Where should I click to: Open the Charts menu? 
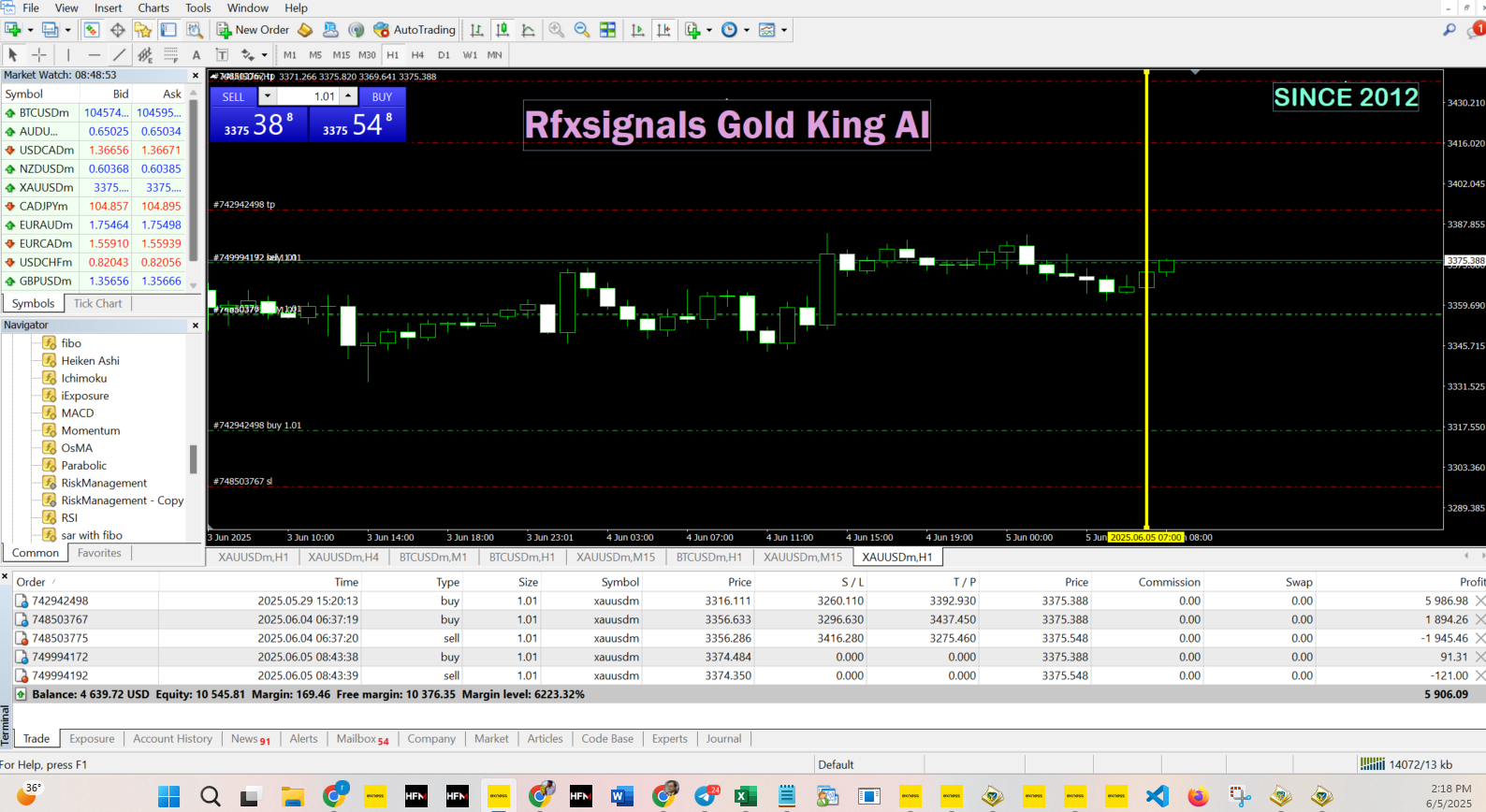(153, 7)
